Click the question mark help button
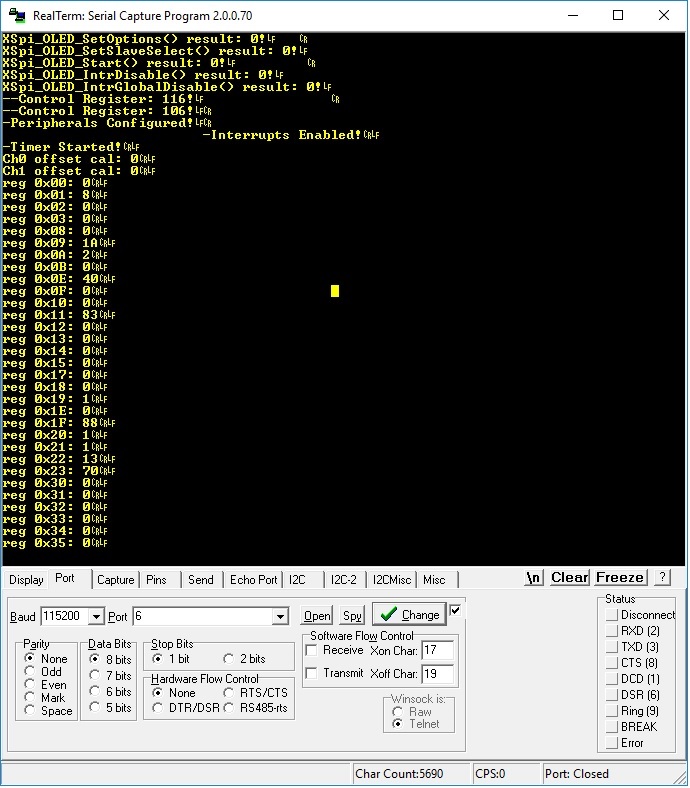Screen dimensions: 690x788 click(662, 577)
